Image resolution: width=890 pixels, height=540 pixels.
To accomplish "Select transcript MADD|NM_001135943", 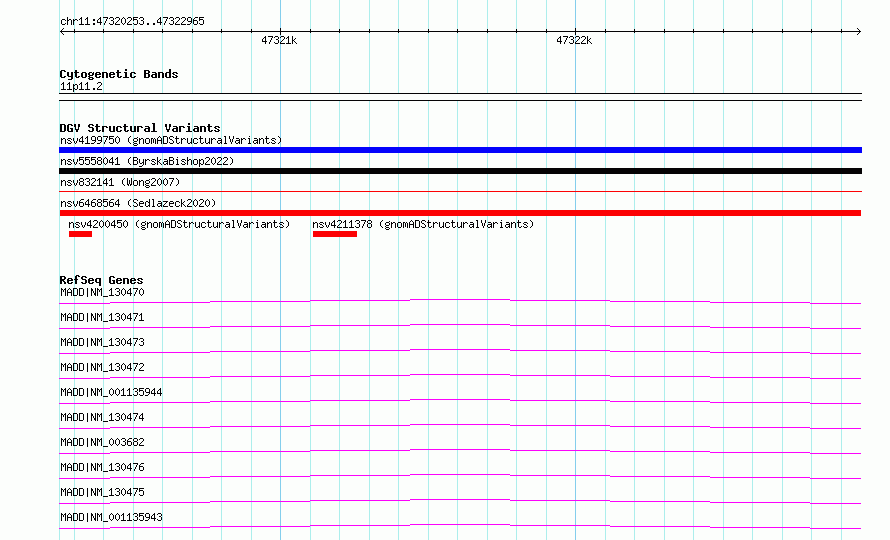I will point(111,517).
